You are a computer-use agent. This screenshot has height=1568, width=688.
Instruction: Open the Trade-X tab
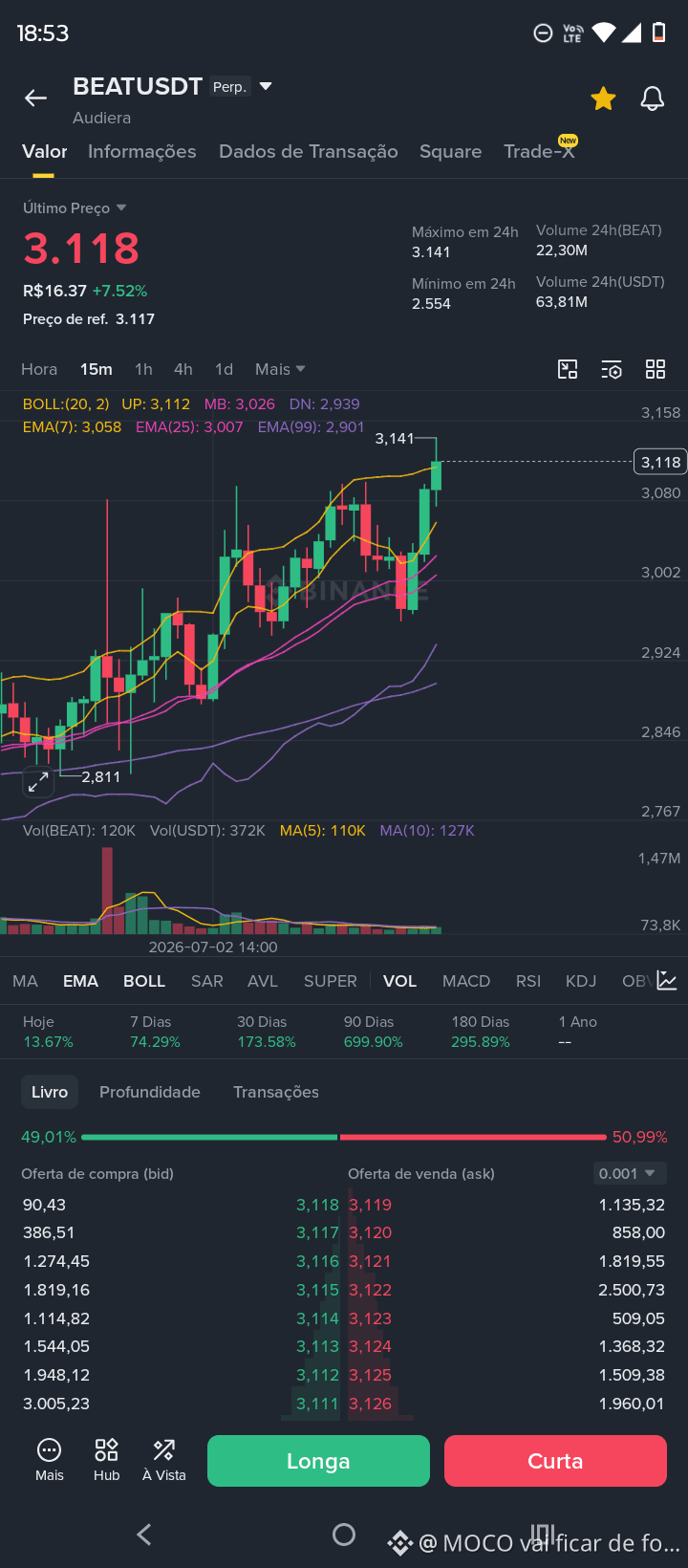pyautogui.click(x=539, y=151)
